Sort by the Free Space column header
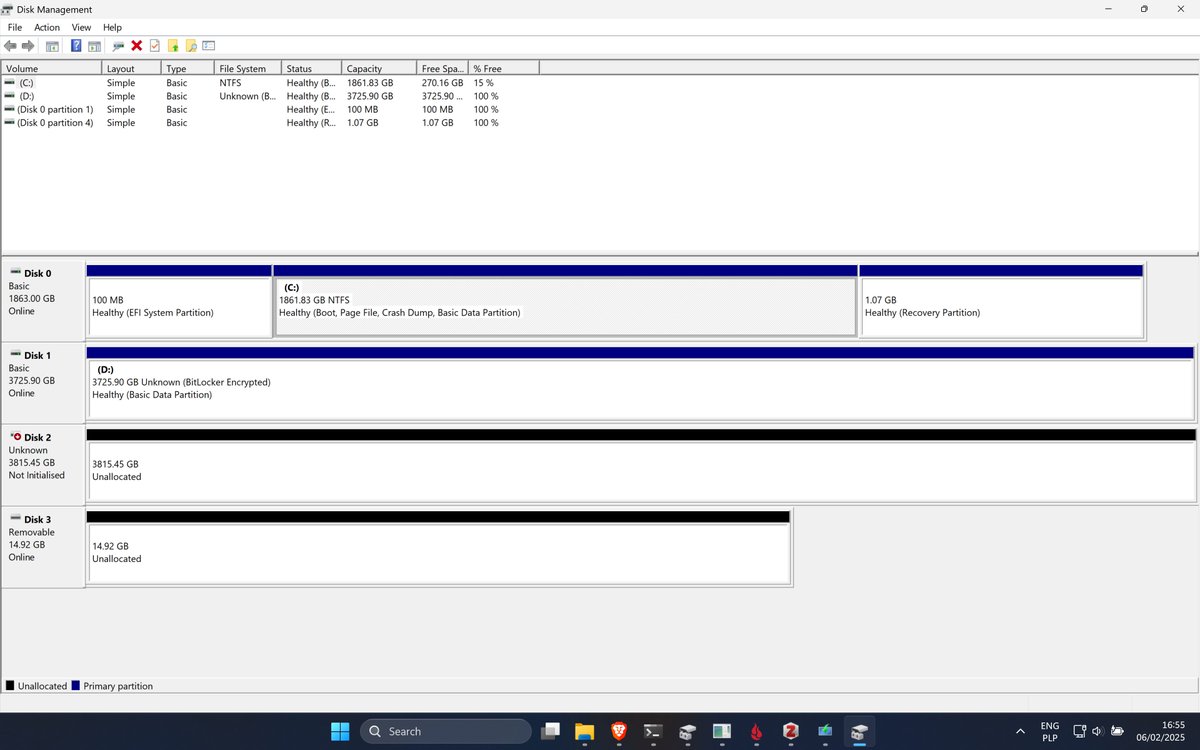Viewport: 1200px width, 750px height. point(442,69)
